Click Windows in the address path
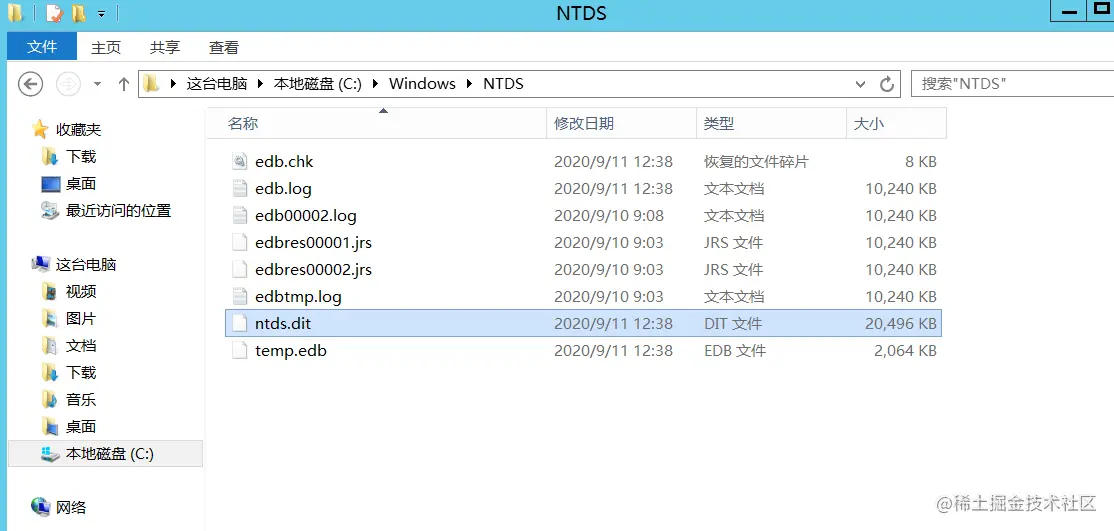 [422, 84]
